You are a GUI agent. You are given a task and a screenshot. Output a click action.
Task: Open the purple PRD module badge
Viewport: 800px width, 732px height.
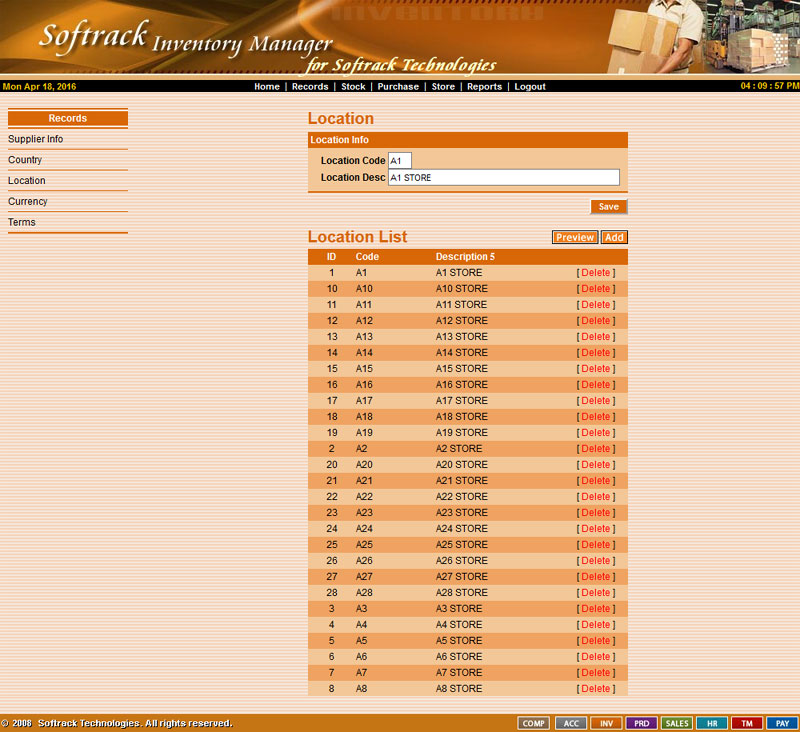[x=641, y=723]
